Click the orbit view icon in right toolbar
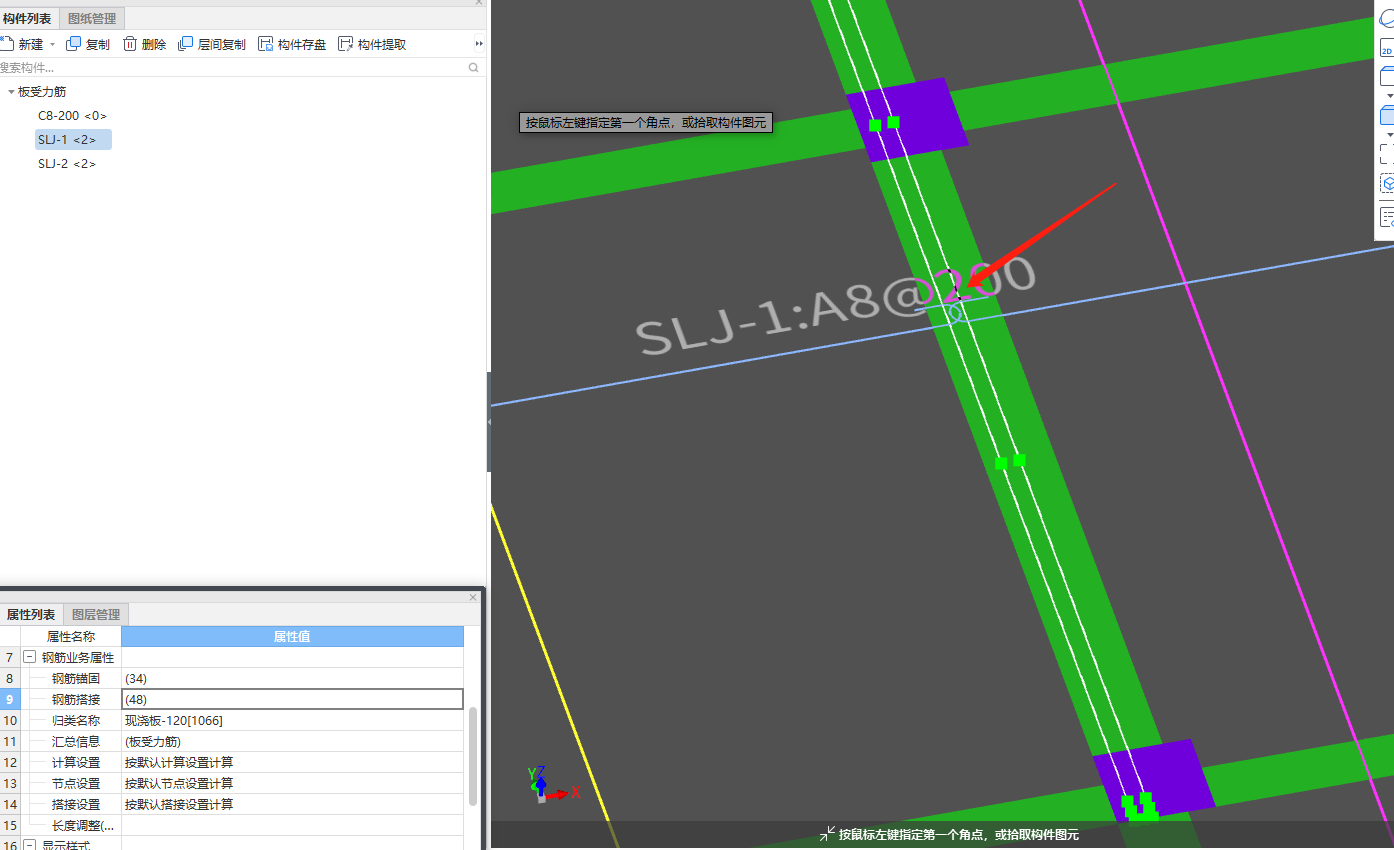 coord(1387,19)
